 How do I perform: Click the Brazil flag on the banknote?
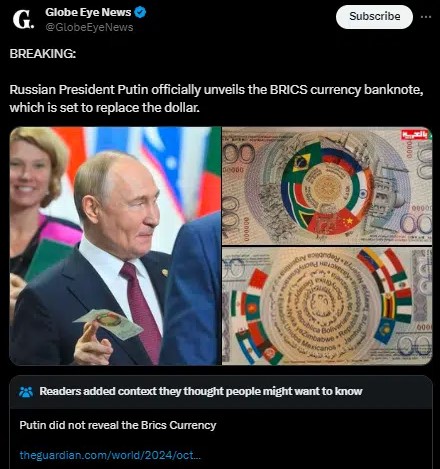click(x=302, y=160)
